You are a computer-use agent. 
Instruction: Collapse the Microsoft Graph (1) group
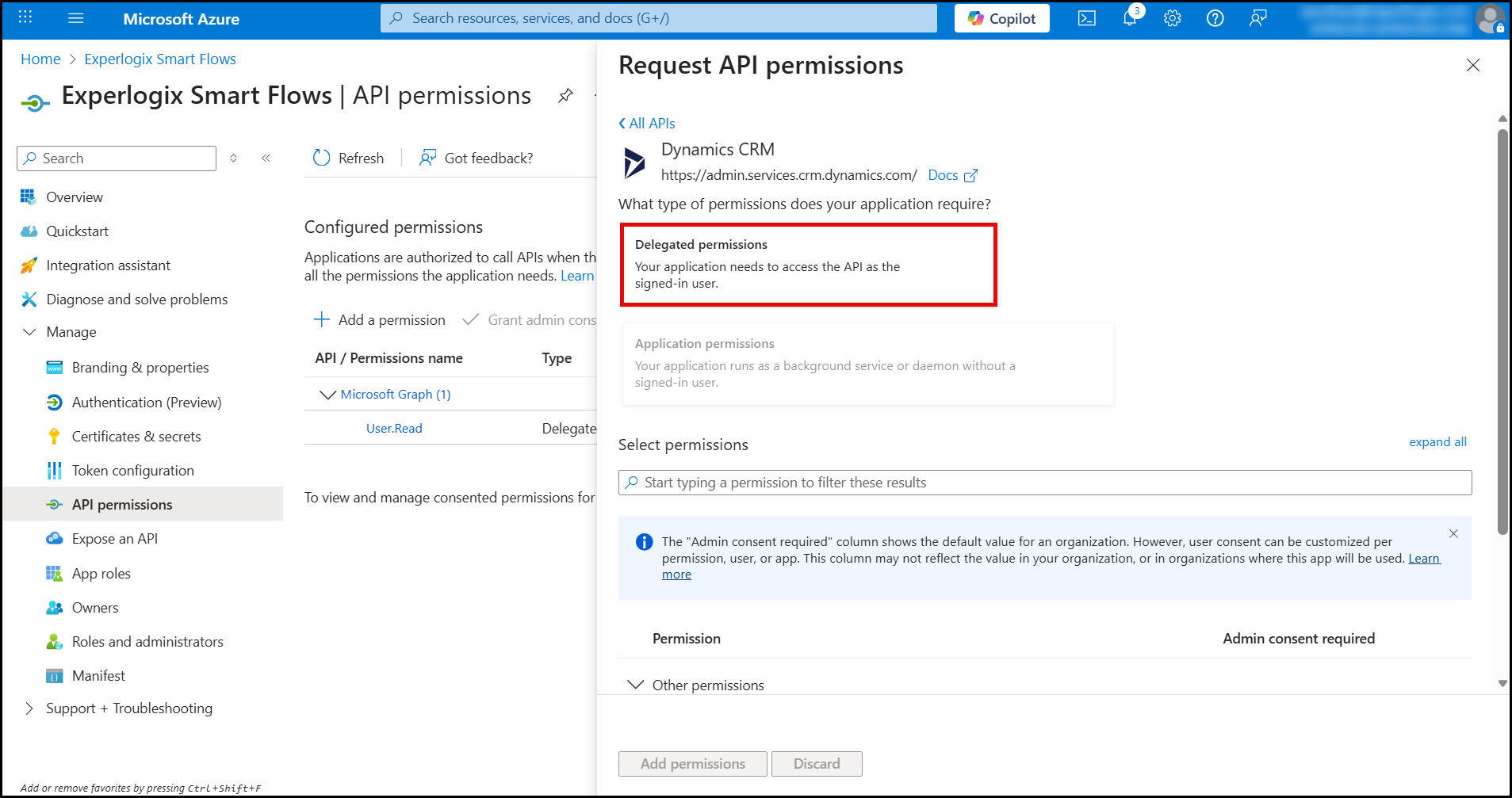click(x=327, y=394)
